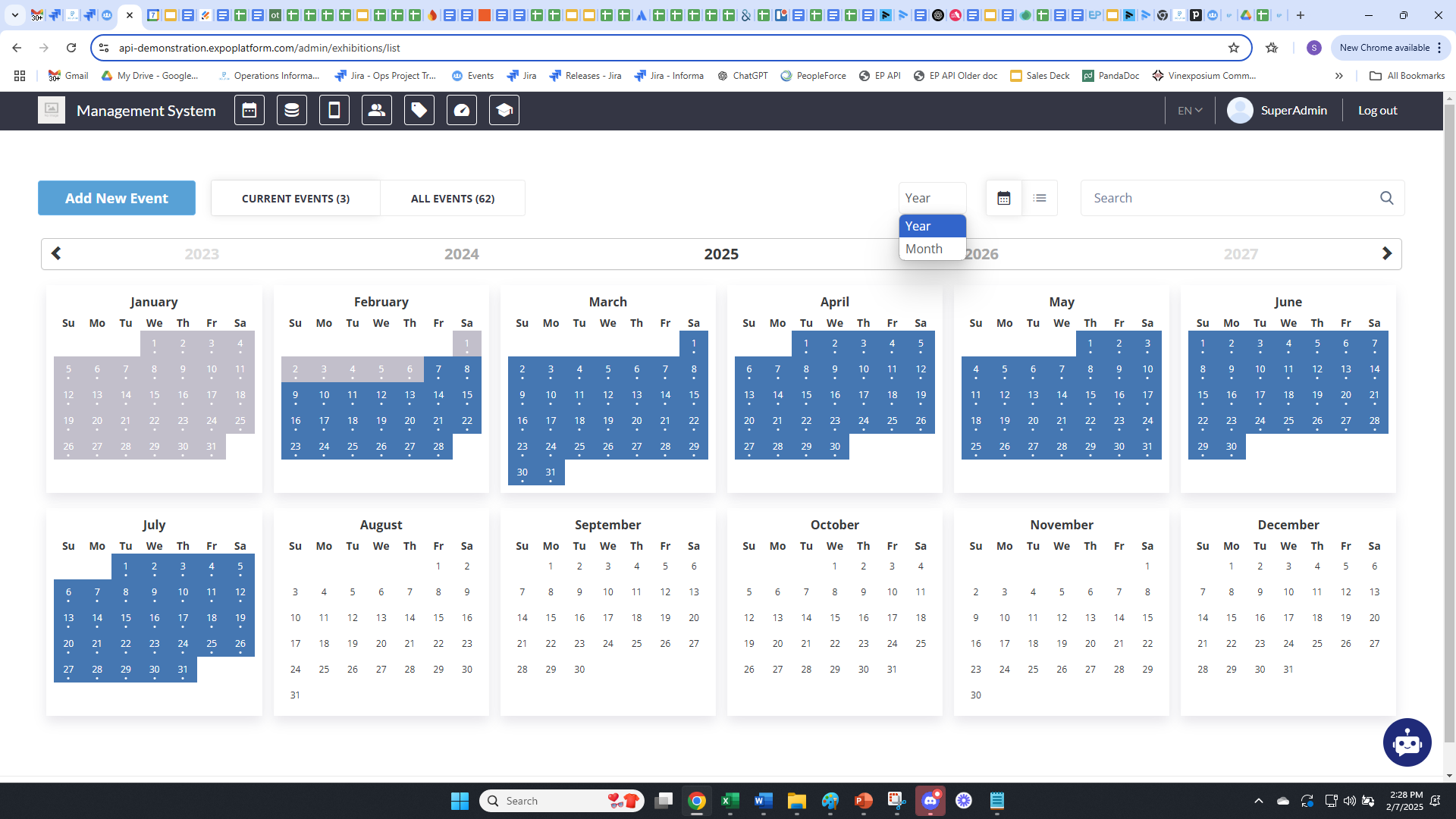The image size is (1456, 819).
Task: Switch to ALL EVENTS (62) tab
Action: pyautogui.click(x=453, y=199)
